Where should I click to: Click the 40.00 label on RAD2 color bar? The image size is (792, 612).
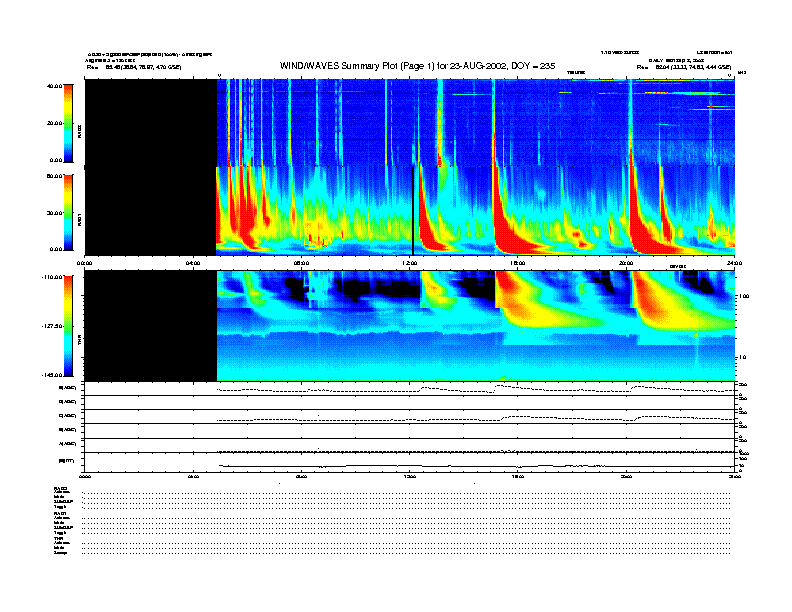(x=55, y=86)
